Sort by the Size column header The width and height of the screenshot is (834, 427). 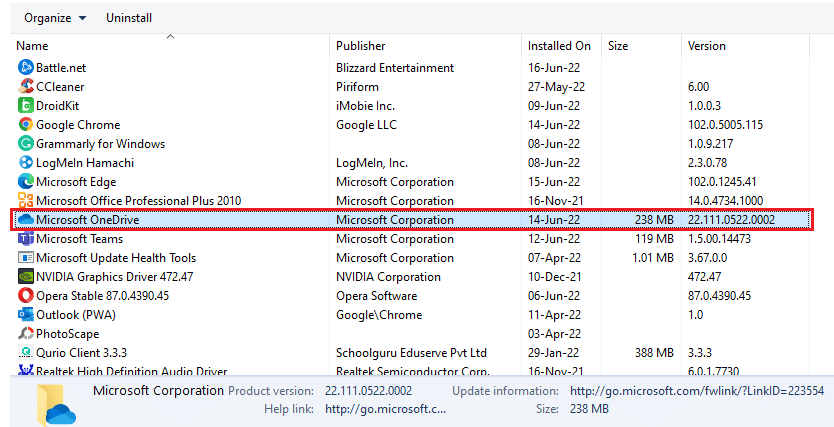[618, 46]
